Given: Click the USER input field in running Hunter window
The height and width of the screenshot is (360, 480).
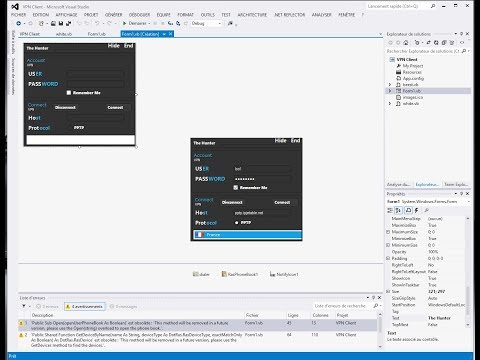Looking at the screenshot, I should click(262, 169).
